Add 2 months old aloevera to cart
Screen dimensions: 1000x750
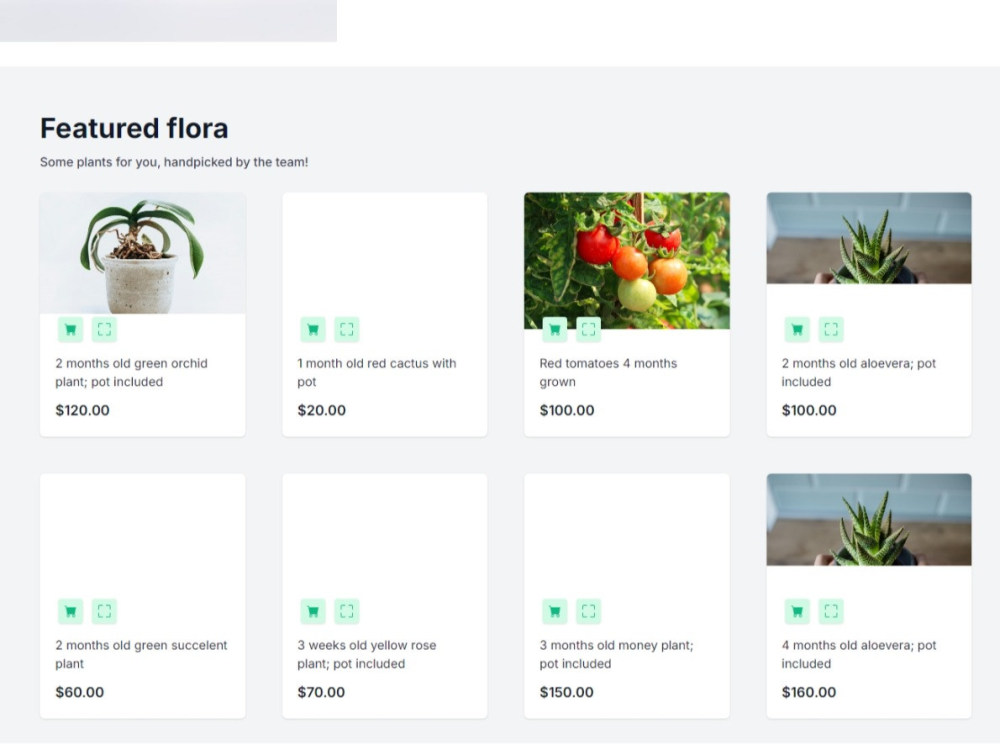click(x=797, y=330)
